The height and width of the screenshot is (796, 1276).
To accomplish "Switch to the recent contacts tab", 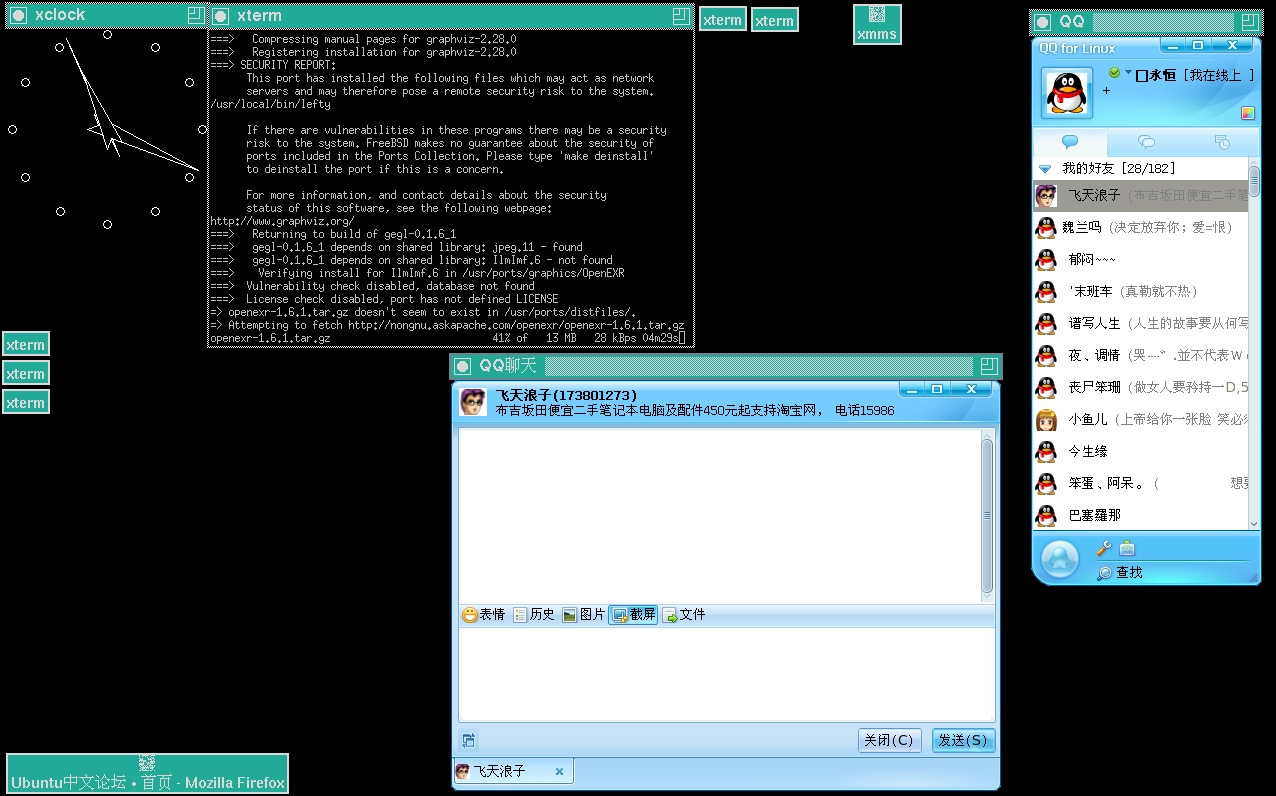I will point(1221,142).
